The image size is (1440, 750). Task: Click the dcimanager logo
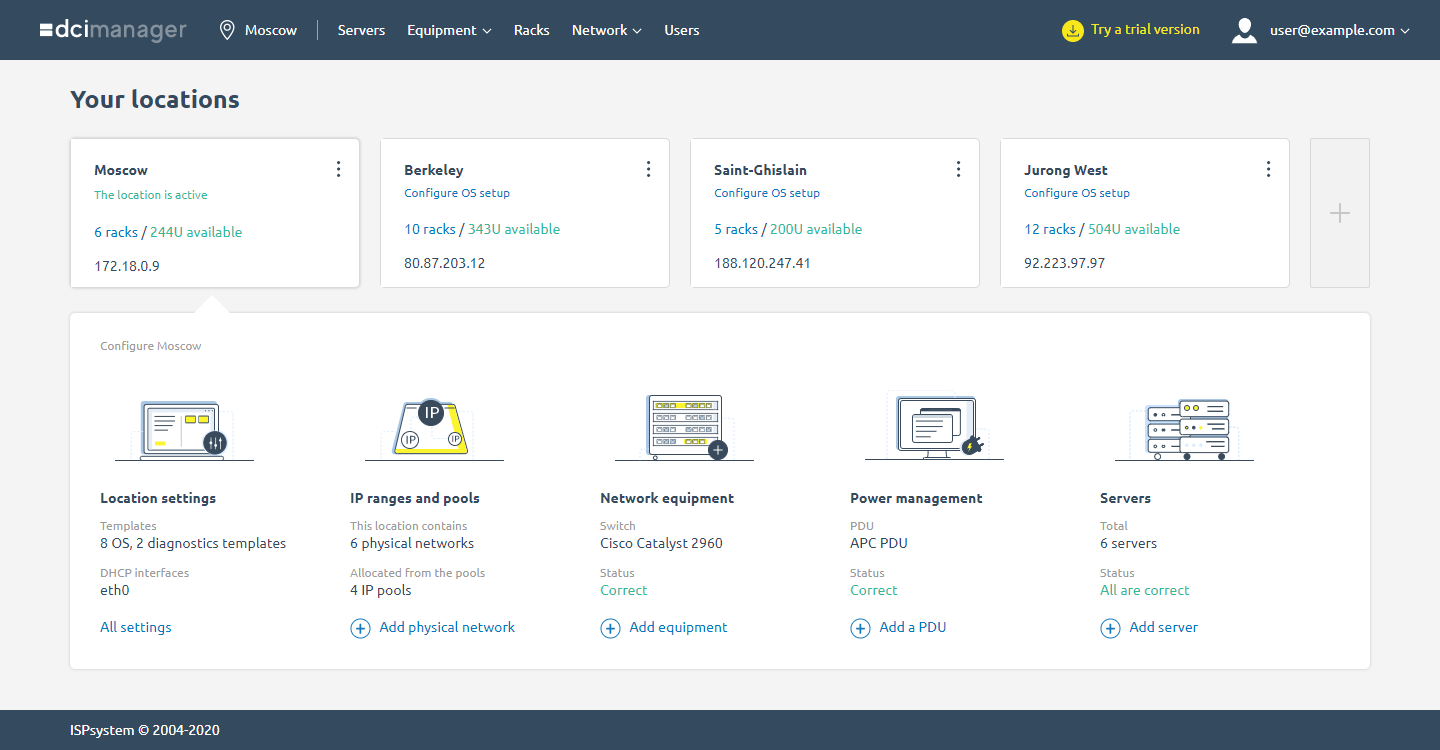coord(113,30)
